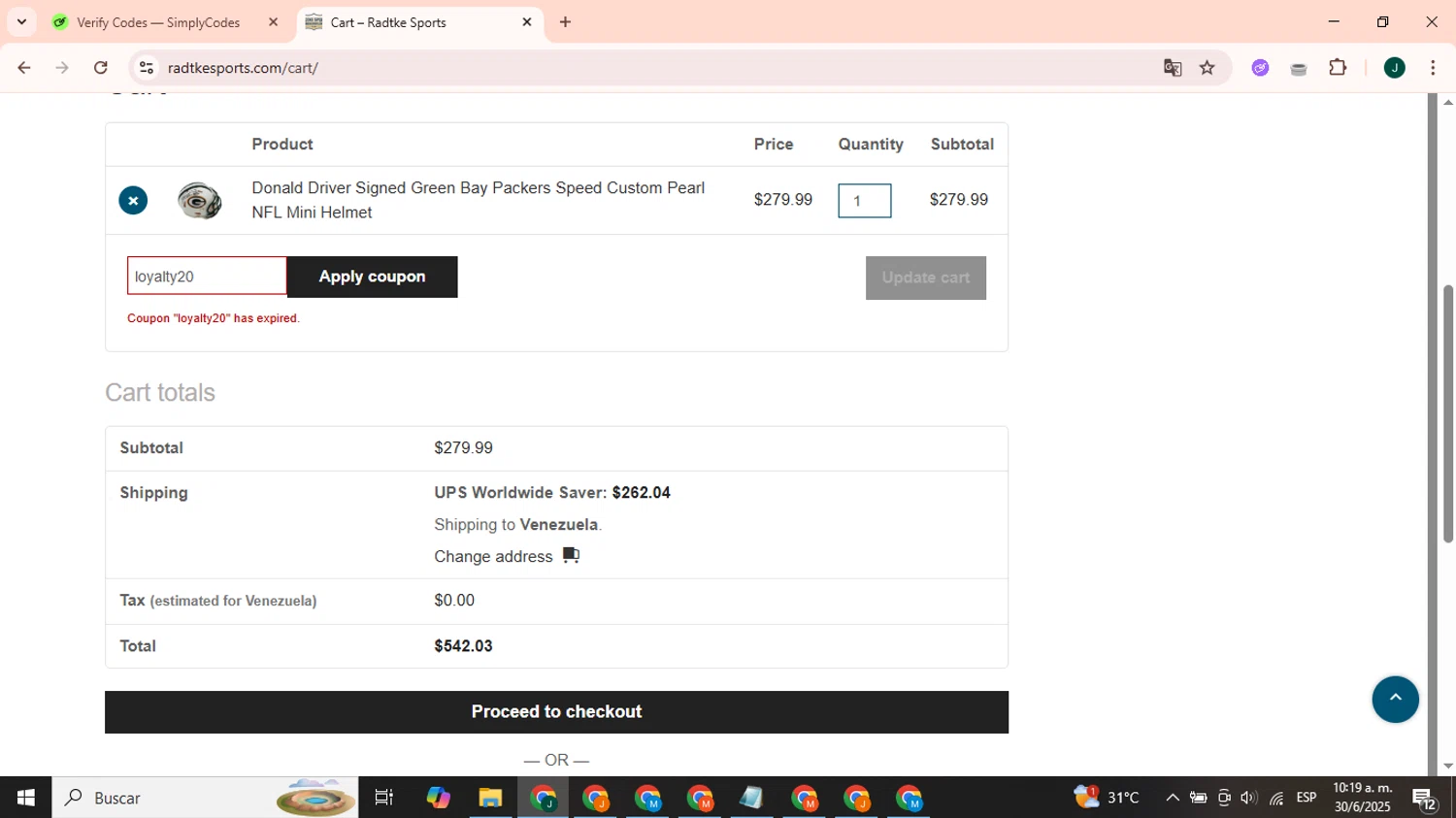This screenshot has width=1456, height=818.
Task: Open the Windows Start menu
Action: point(25,798)
